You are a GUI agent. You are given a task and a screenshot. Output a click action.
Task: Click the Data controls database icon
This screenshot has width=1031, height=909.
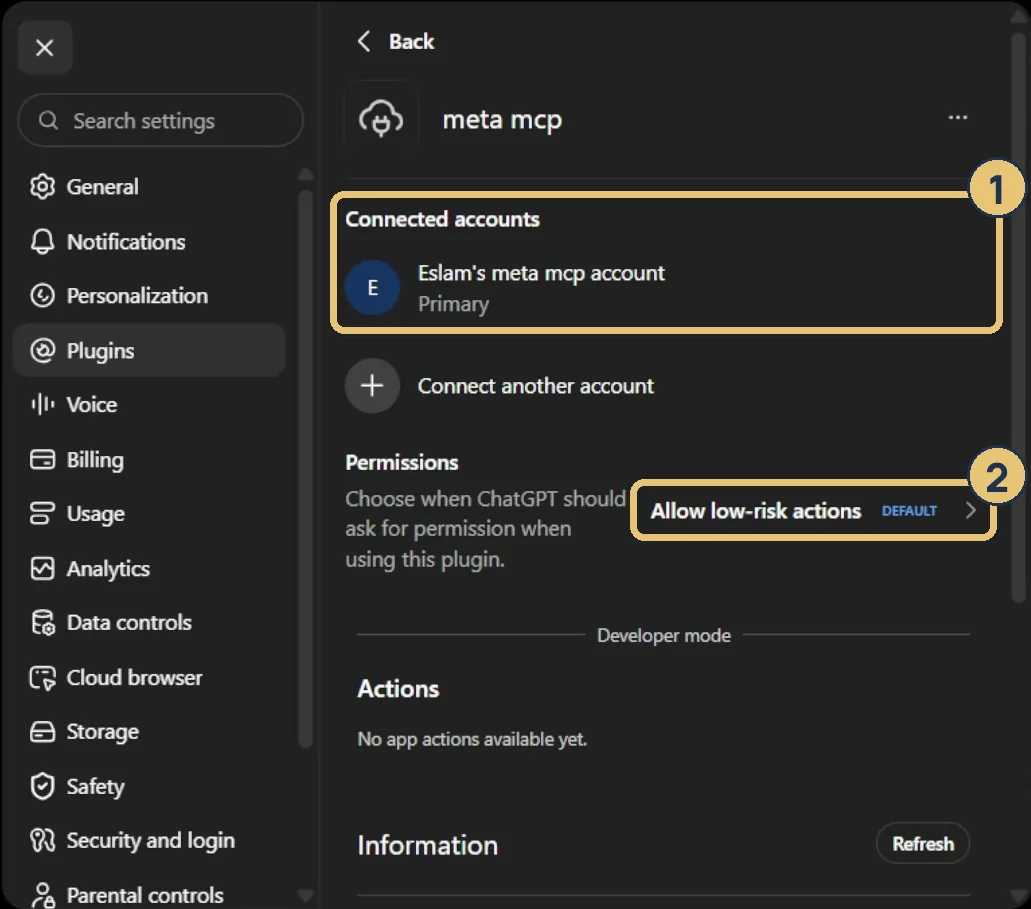coord(43,622)
